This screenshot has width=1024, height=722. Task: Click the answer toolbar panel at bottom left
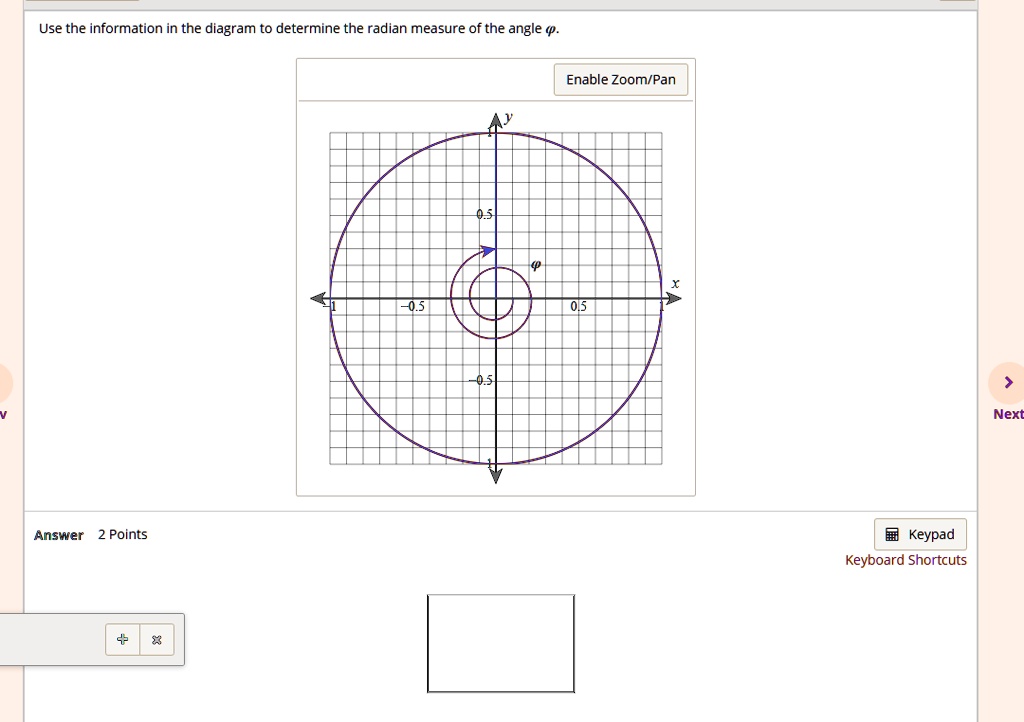[60, 640]
